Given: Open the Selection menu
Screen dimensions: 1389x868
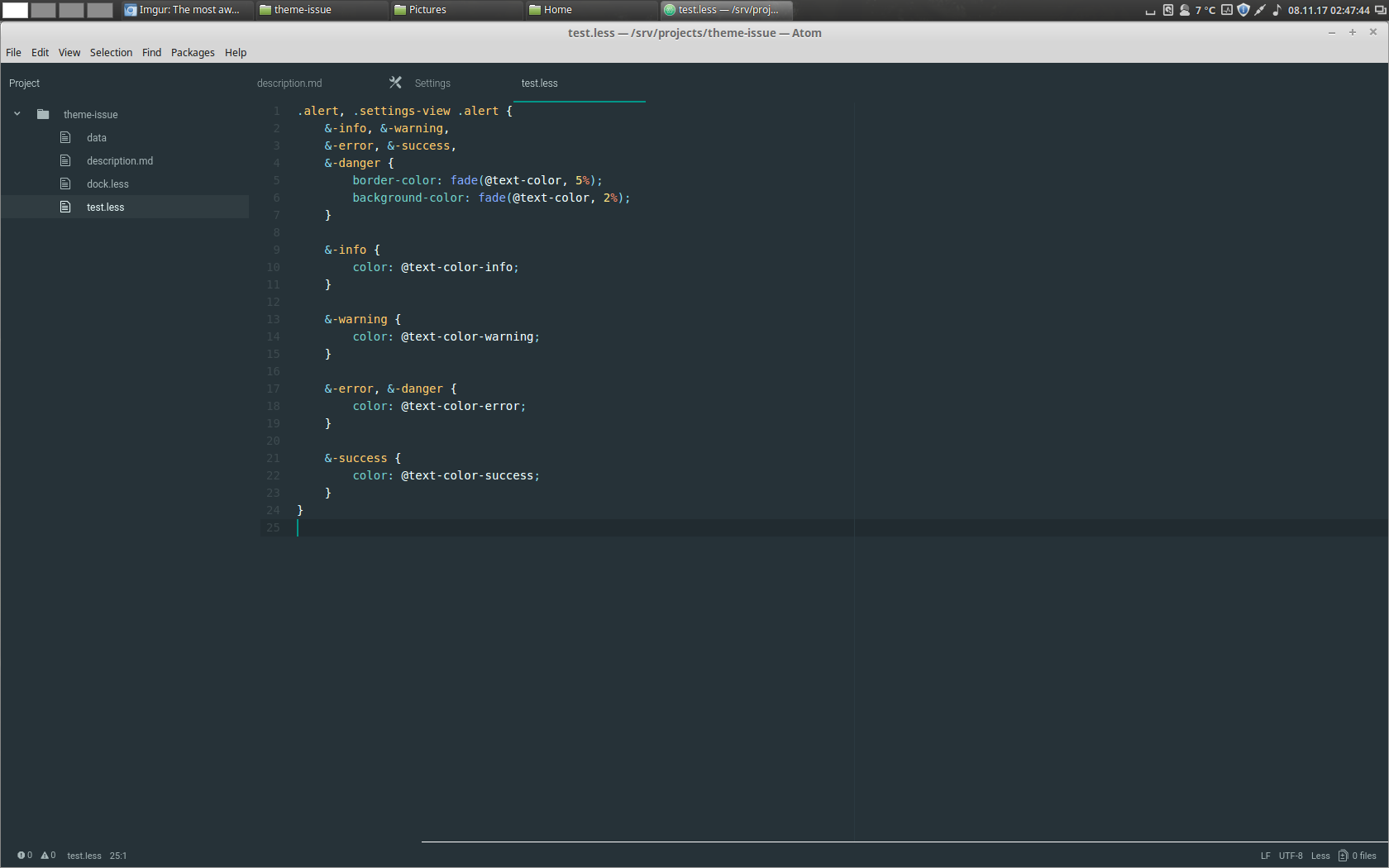Looking at the screenshot, I should pos(111,52).
